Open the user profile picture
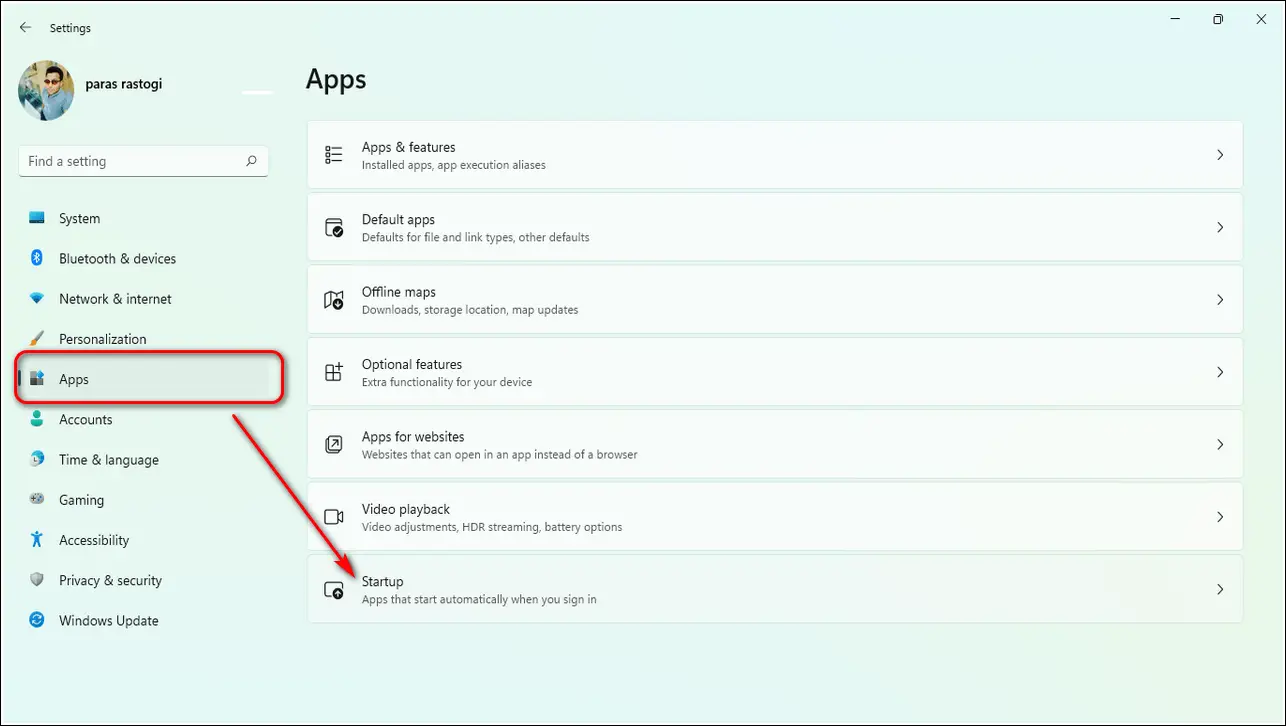 pos(46,91)
